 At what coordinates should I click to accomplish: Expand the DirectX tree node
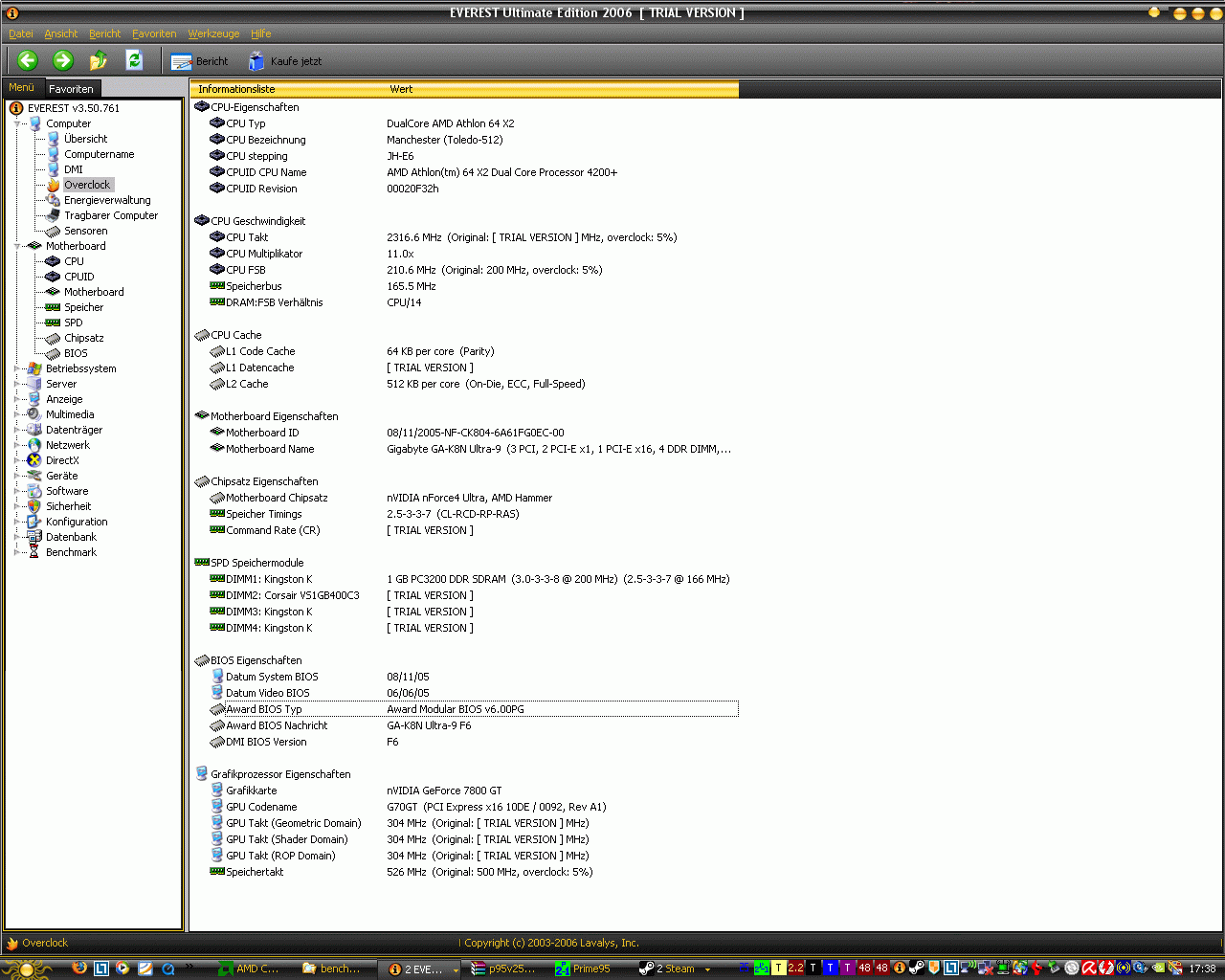[17, 460]
